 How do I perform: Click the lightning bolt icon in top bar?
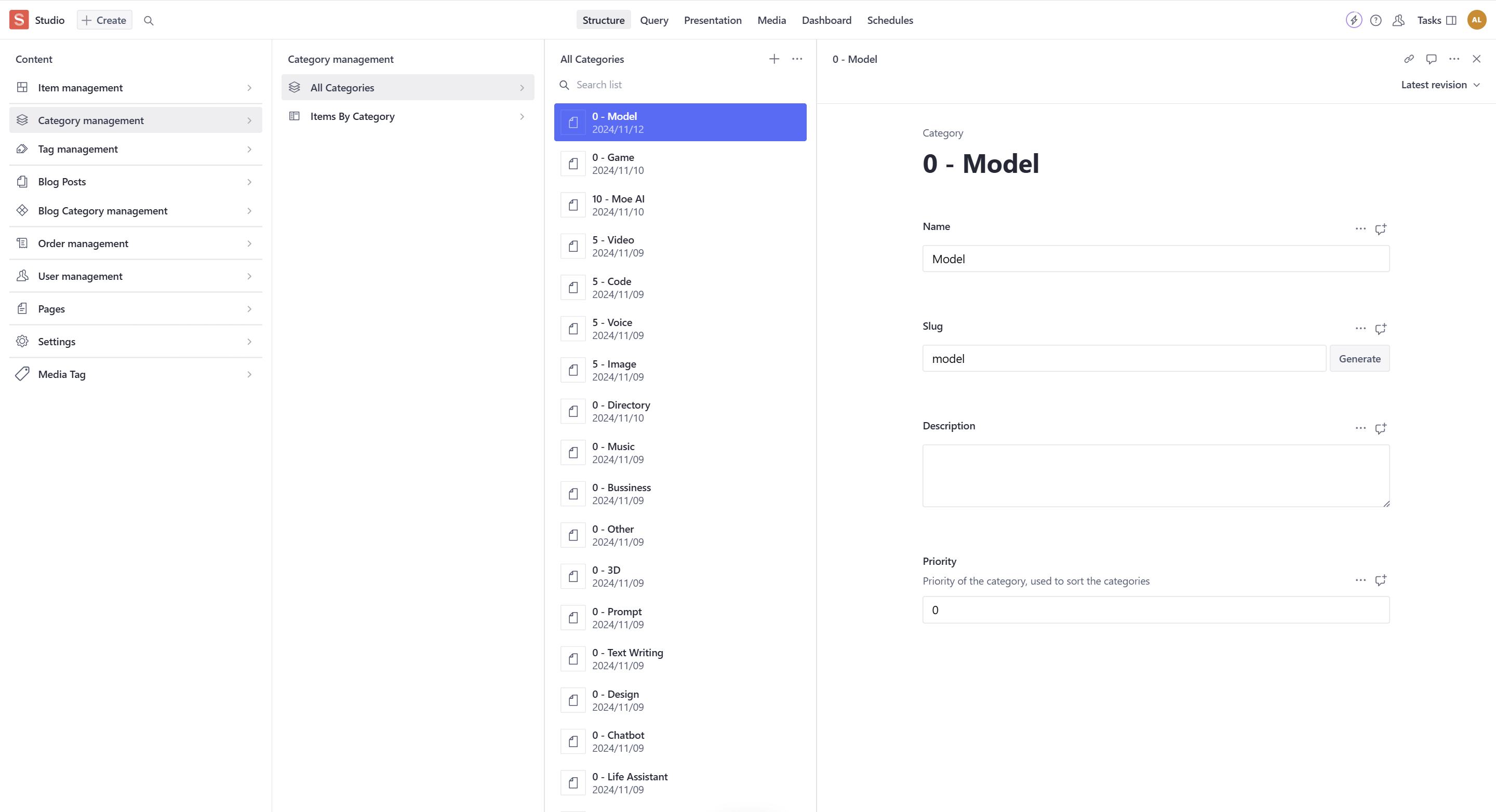(x=1354, y=20)
